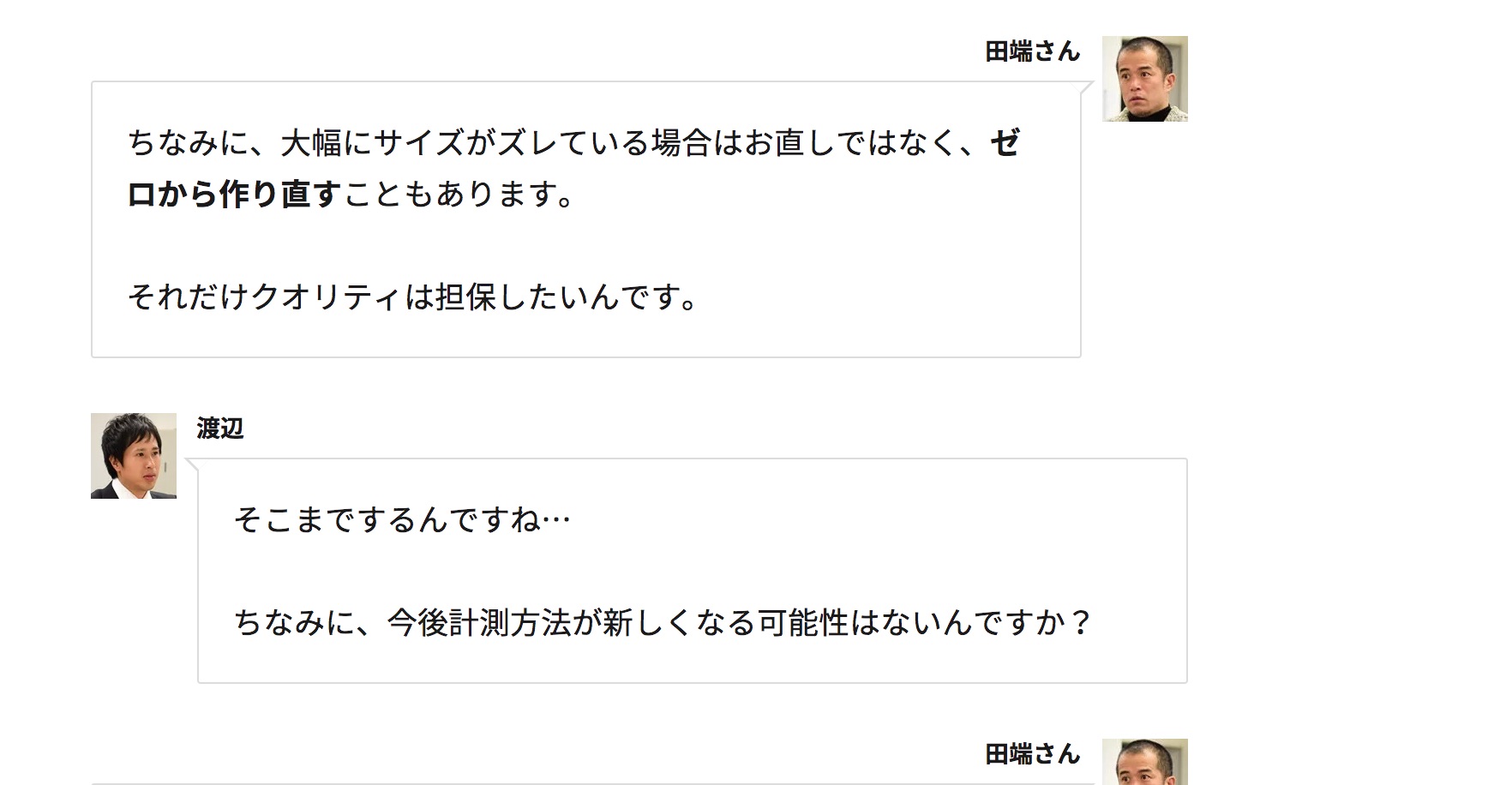
Task: Click 渡辺's profile photo
Action: coord(134,456)
